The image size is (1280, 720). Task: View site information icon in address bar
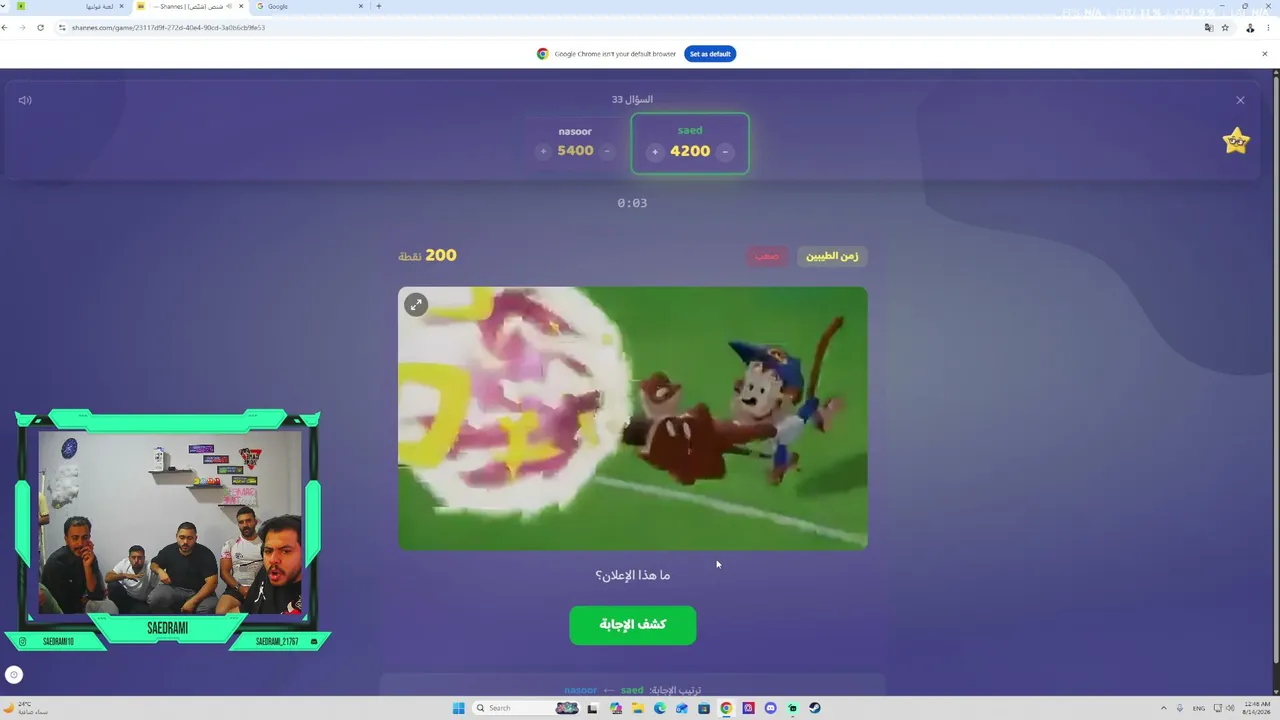click(x=62, y=28)
